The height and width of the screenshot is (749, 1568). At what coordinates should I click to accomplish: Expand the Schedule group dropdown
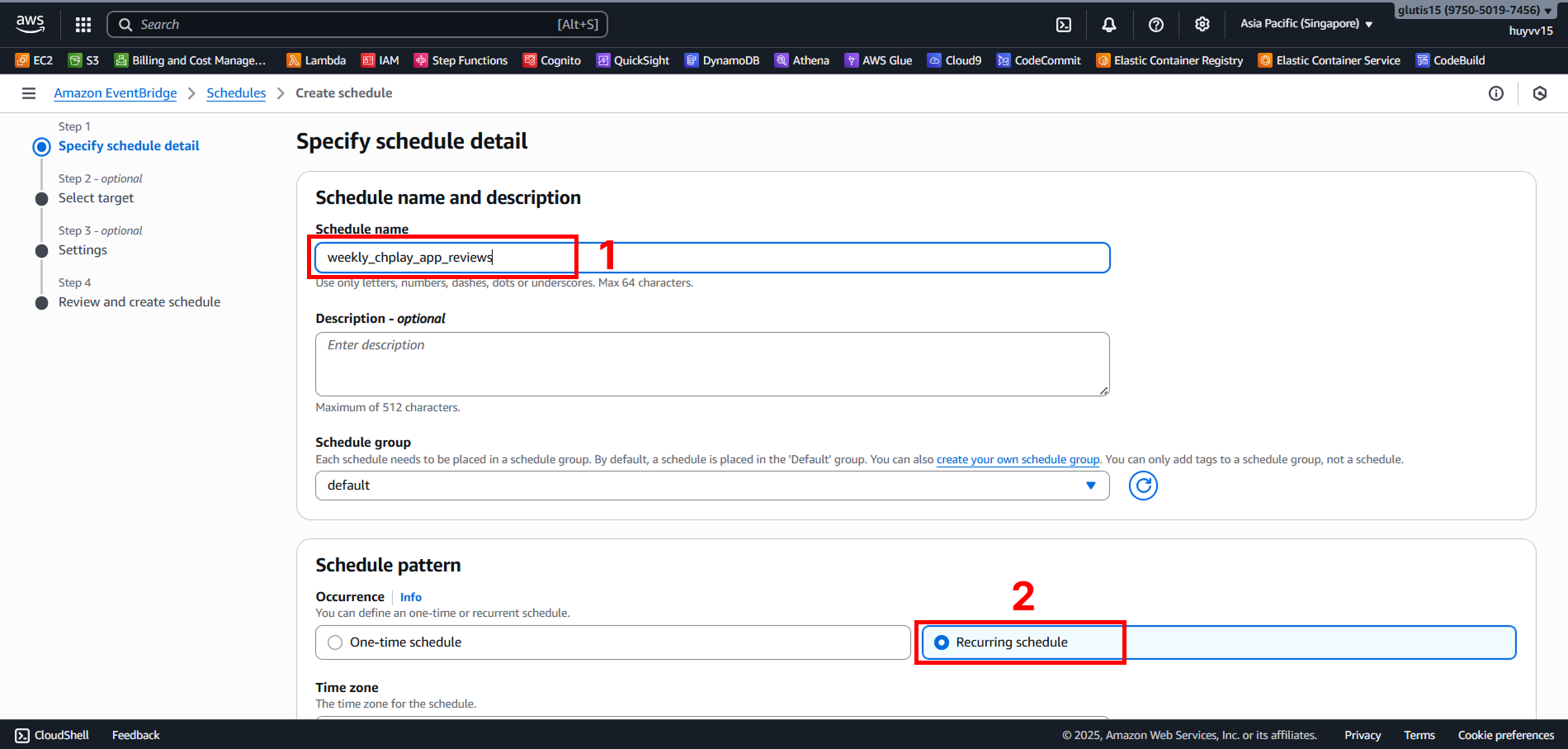(711, 486)
